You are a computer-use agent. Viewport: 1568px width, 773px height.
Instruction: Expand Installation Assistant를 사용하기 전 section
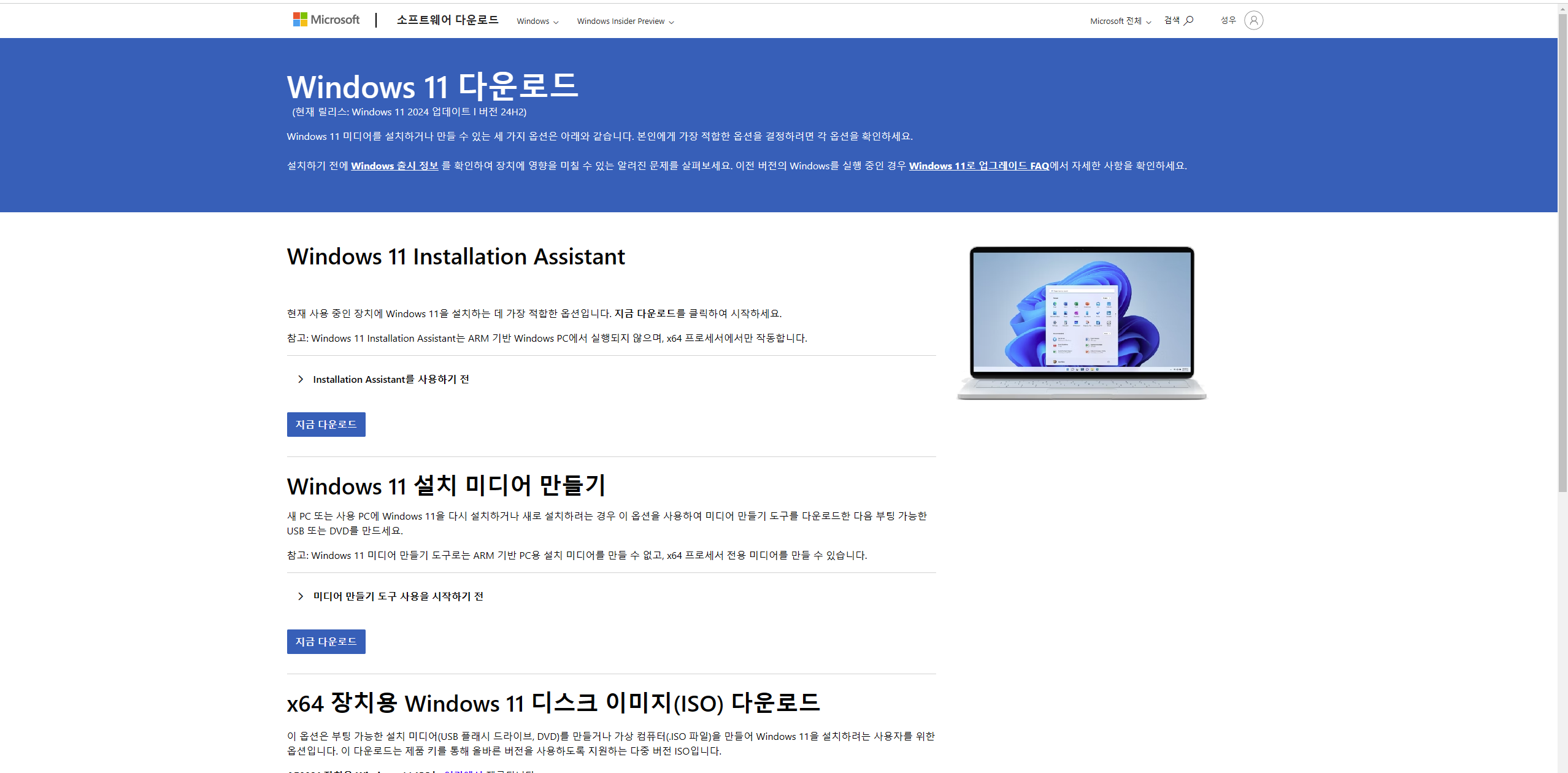pos(391,379)
